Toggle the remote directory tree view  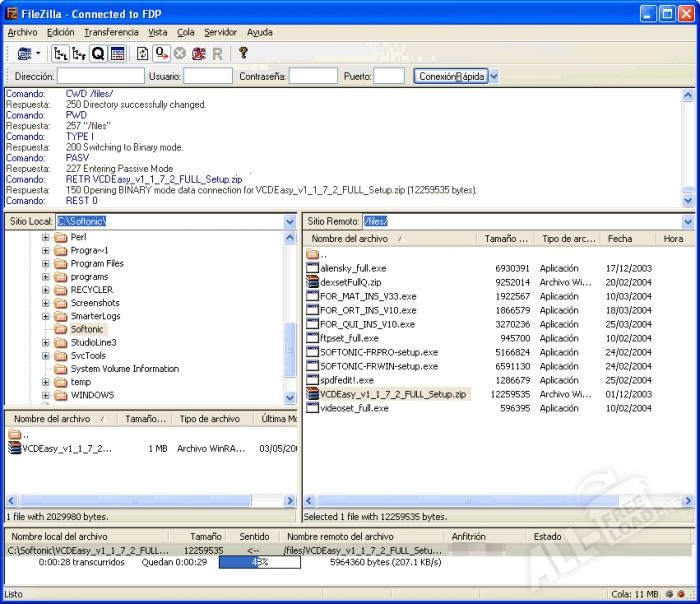(79, 53)
